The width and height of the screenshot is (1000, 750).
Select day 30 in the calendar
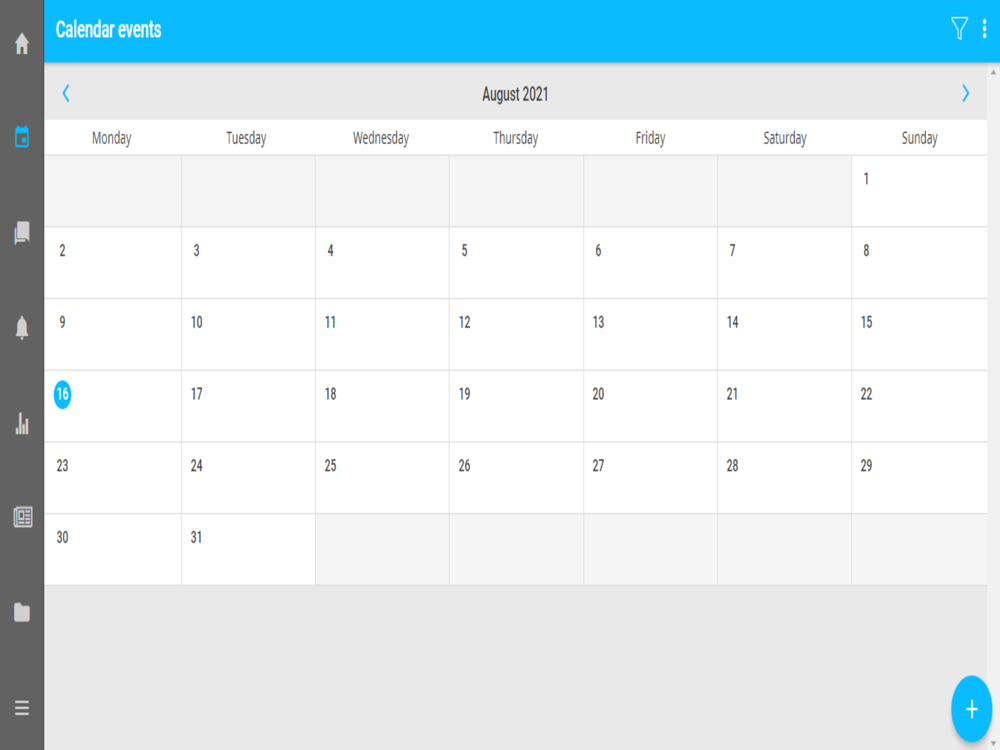113,550
